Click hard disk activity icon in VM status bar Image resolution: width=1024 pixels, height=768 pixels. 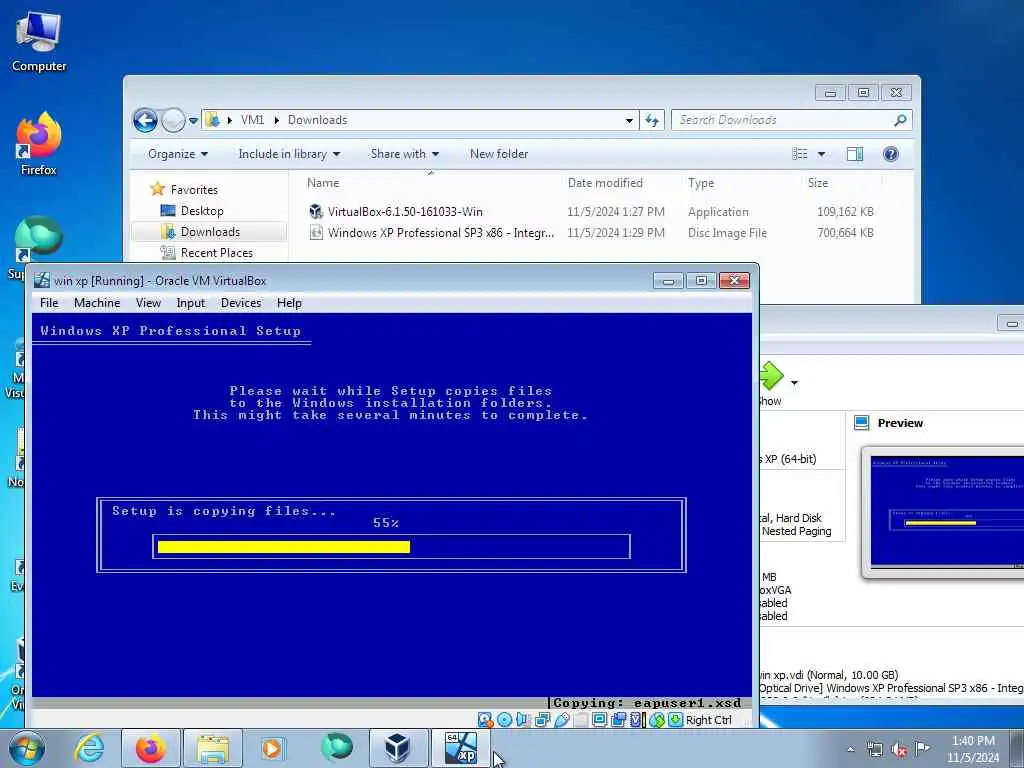pyautogui.click(x=485, y=720)
